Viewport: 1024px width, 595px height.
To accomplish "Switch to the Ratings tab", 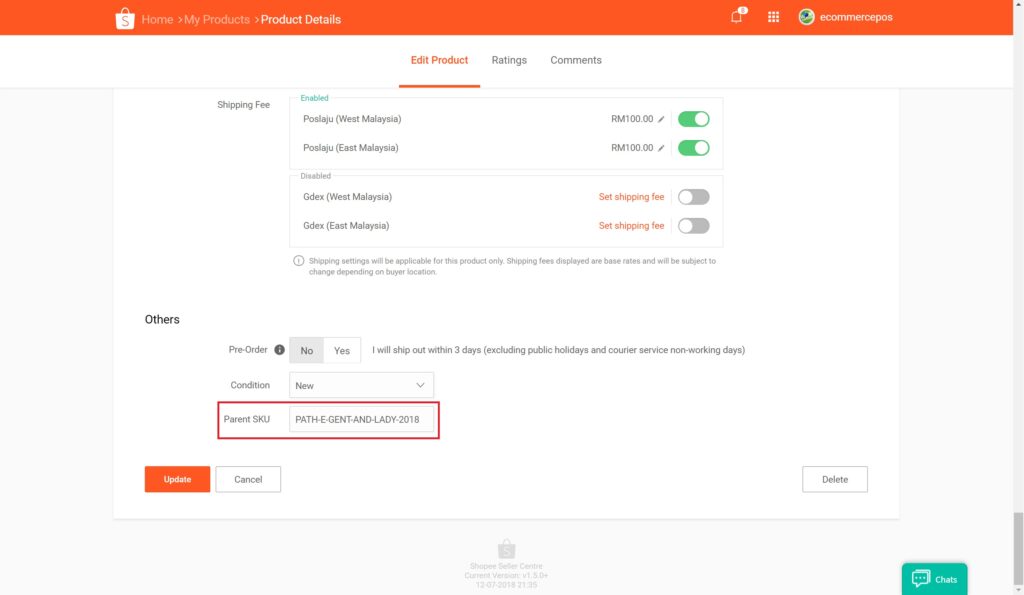I will pyautogui.click(x=509, y=60).
